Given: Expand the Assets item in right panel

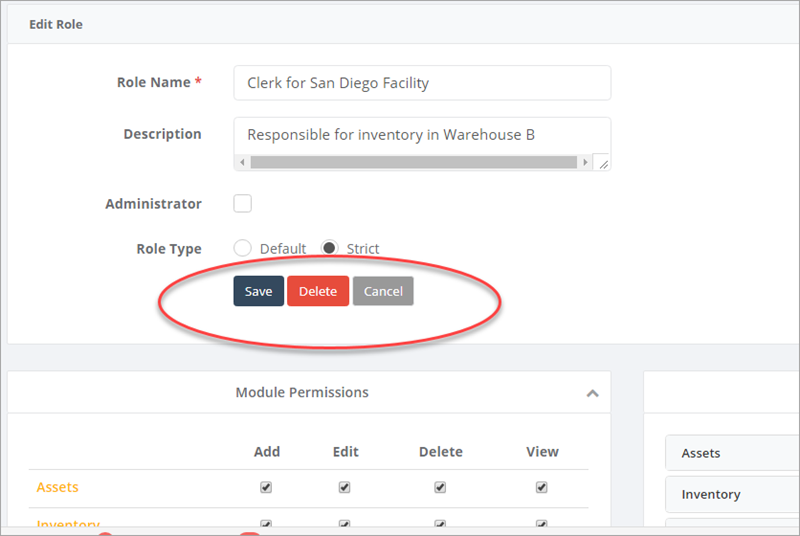Looking at the screenshot, I should [732, 453].
